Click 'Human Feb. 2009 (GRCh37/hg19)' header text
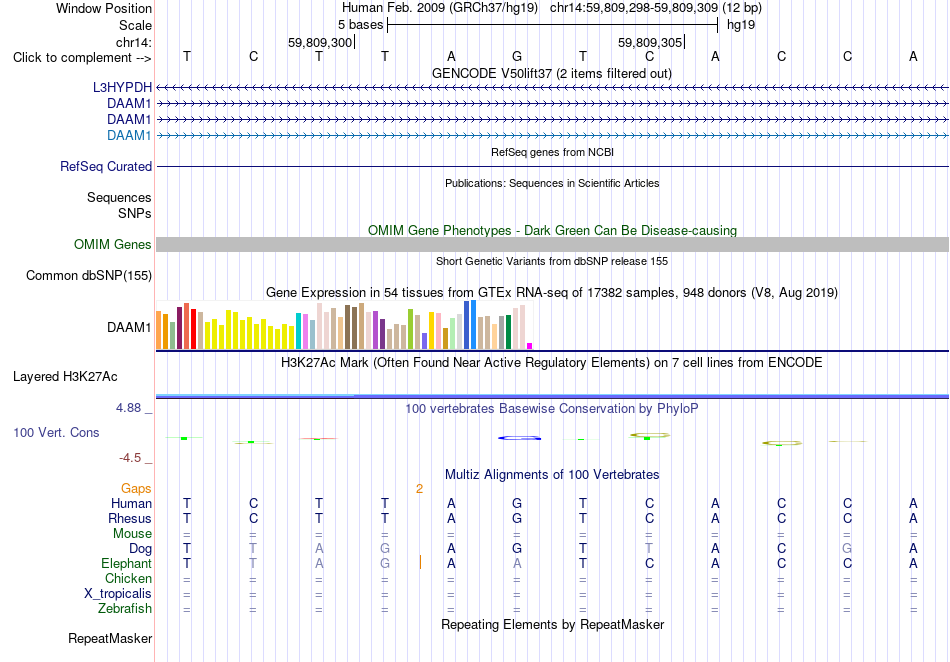The height and width of the screenshot is (662, 950). coord(440,8)
